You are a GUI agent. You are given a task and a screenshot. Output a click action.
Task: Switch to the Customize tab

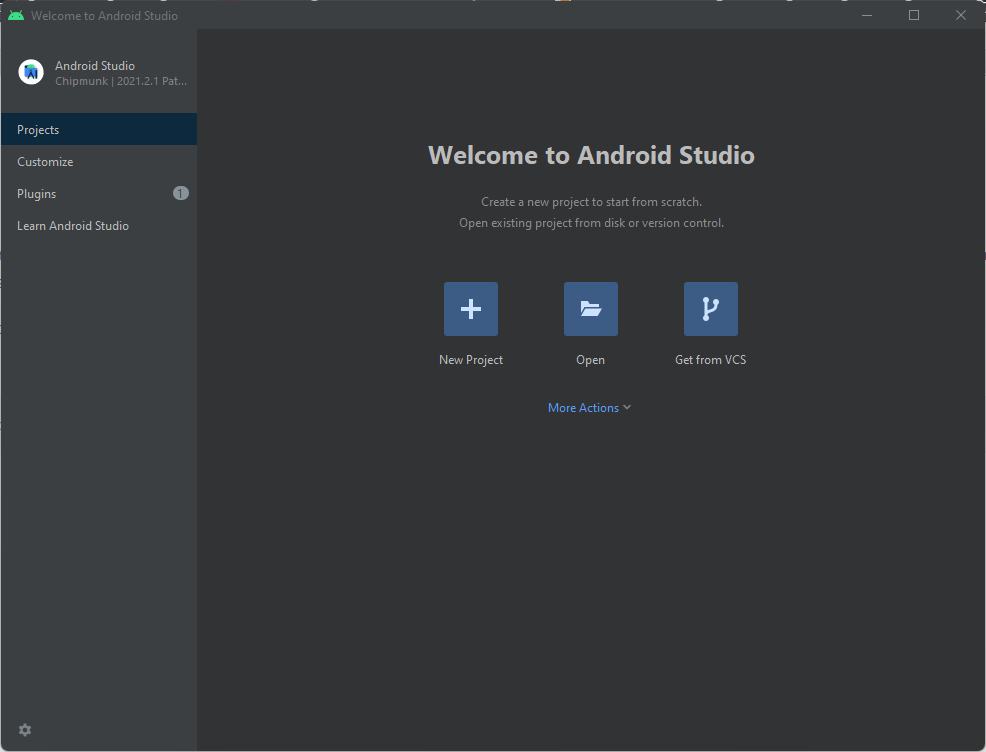point(99,162)
